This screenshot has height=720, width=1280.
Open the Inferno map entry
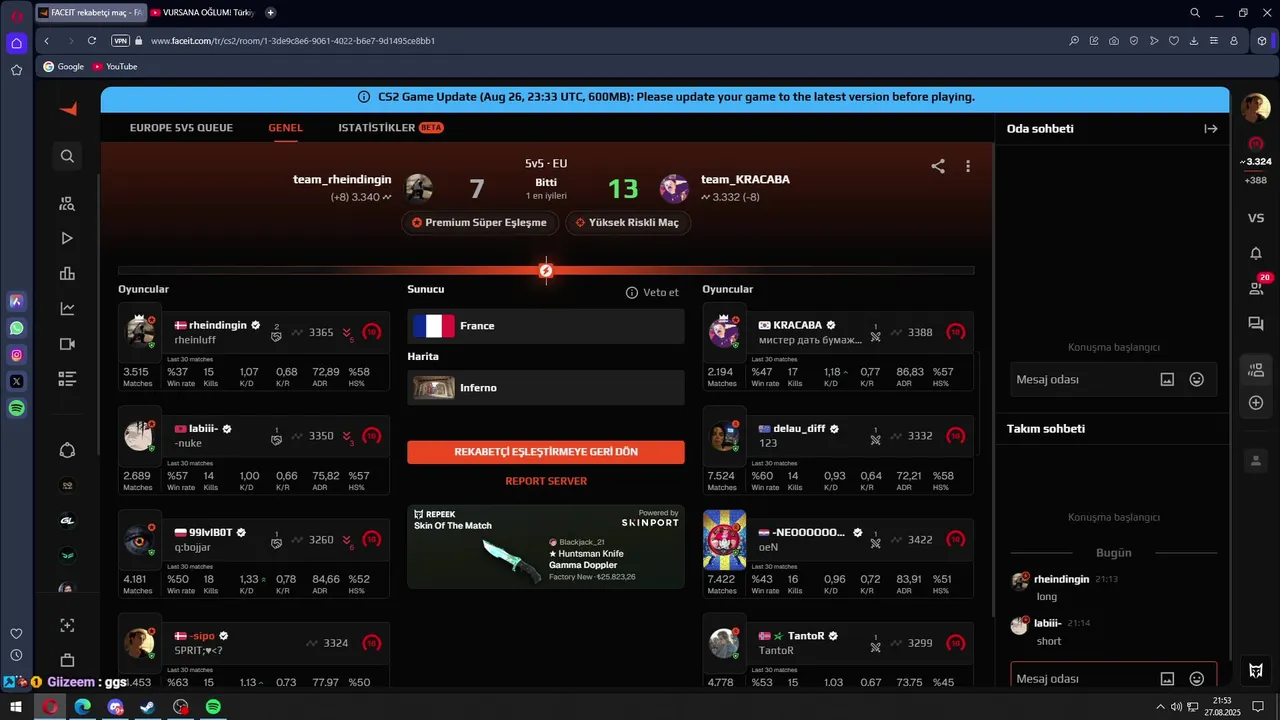coord(546,388)
